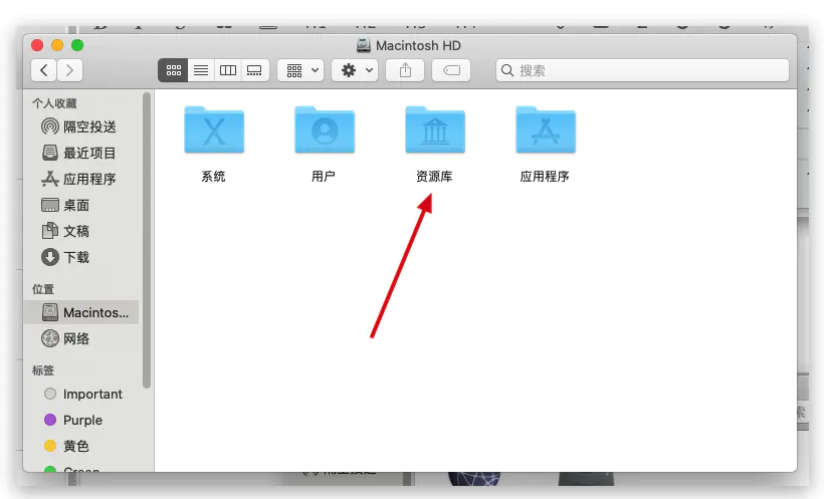Image resolution: width=824 pixels, height=499 pixels.
Task: Click the 位置 section header
Action: (x=43, y=289)
